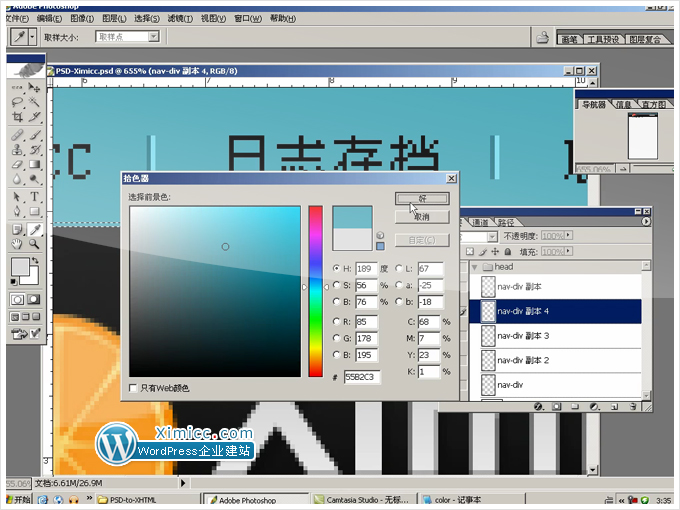The height and width of the screenshot is (510, 680).
Task: Select the Clone Stamp tool
Action: pyautogui.click(x=17, y=150)
